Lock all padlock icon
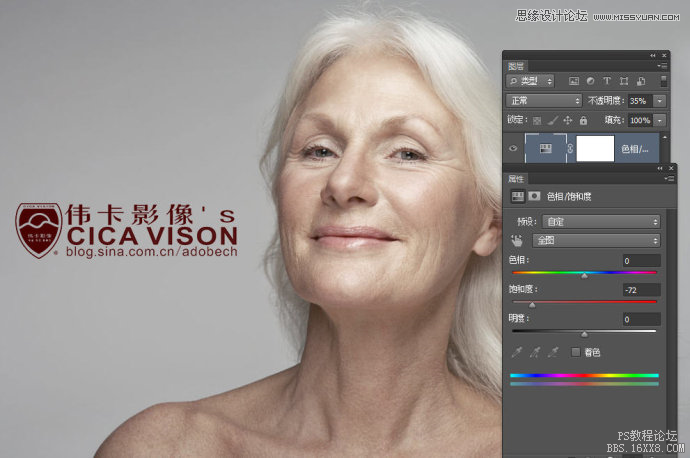The height and width of the screenshot is (458, 690). 584,120
